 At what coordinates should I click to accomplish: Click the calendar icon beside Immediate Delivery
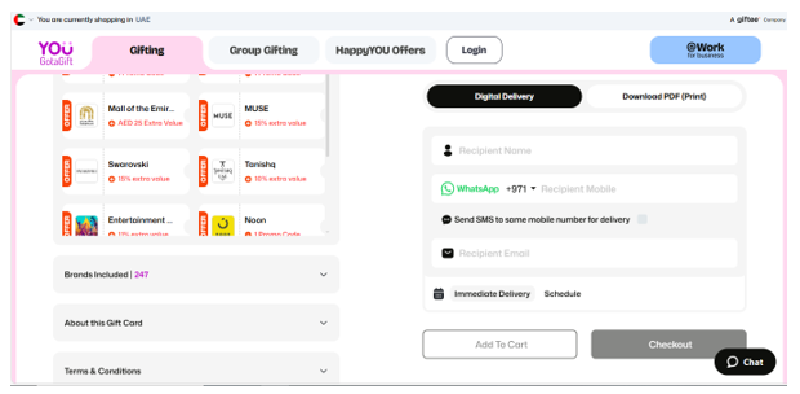[439, 294]
